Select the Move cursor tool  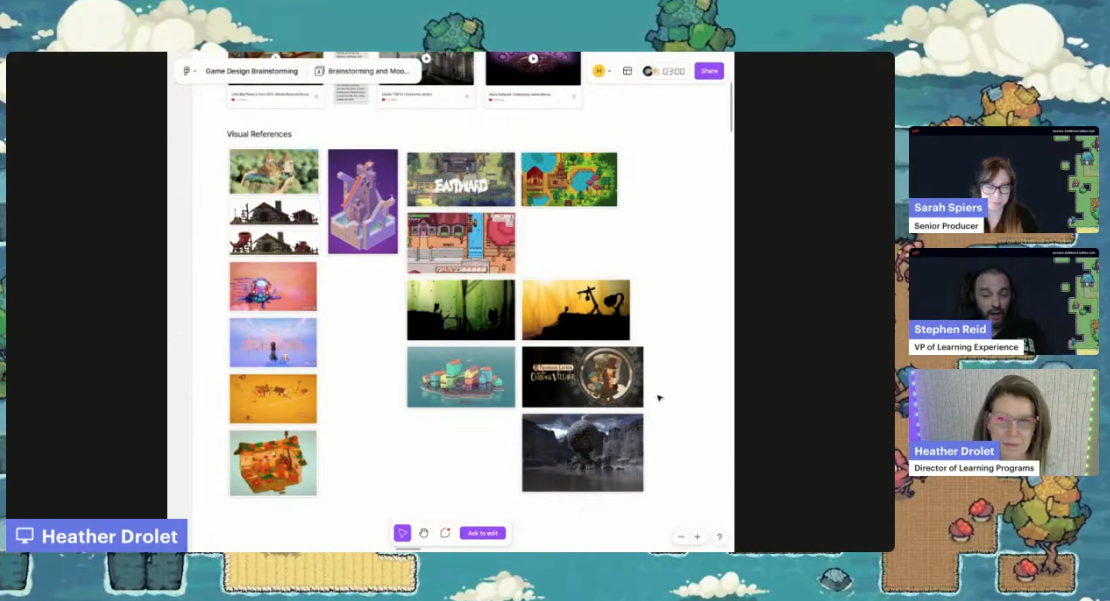tap(402, 533)
